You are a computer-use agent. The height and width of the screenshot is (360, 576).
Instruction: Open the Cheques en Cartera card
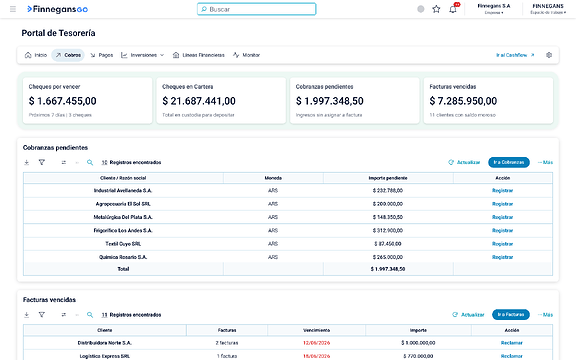[x=221, y=100]
